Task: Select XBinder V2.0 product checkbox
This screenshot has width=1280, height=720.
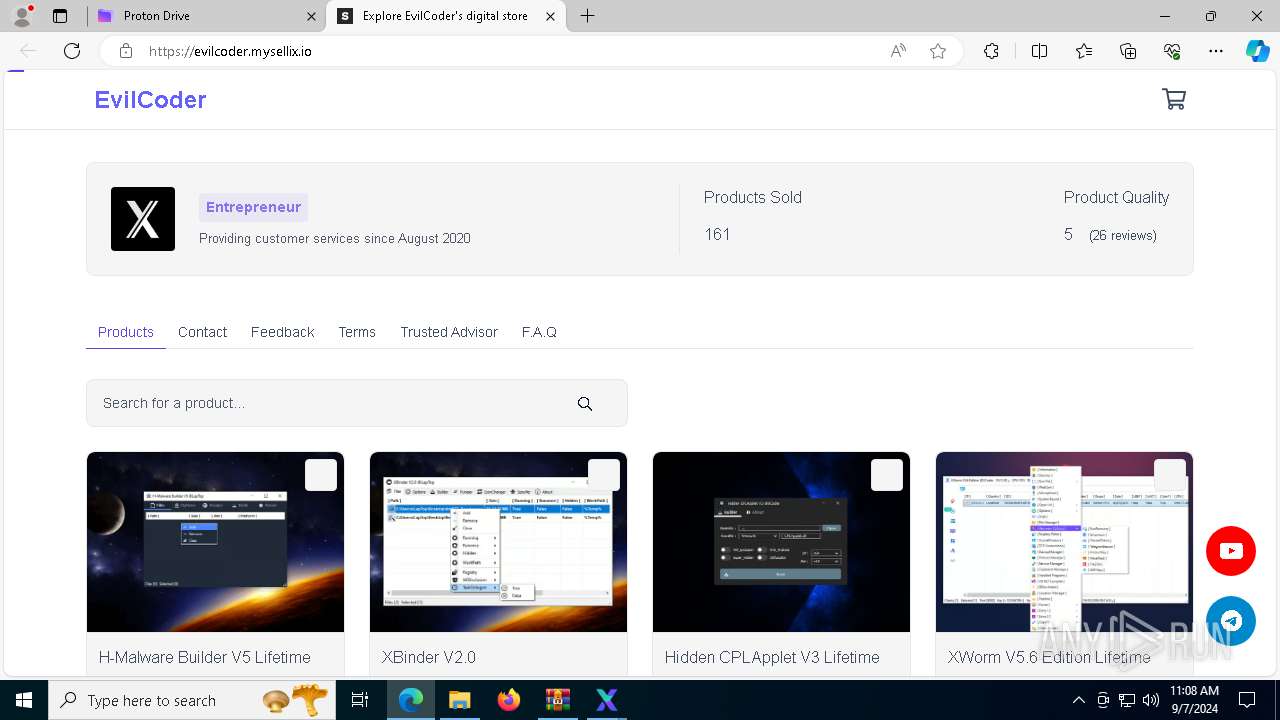Action: click(604, 475)
